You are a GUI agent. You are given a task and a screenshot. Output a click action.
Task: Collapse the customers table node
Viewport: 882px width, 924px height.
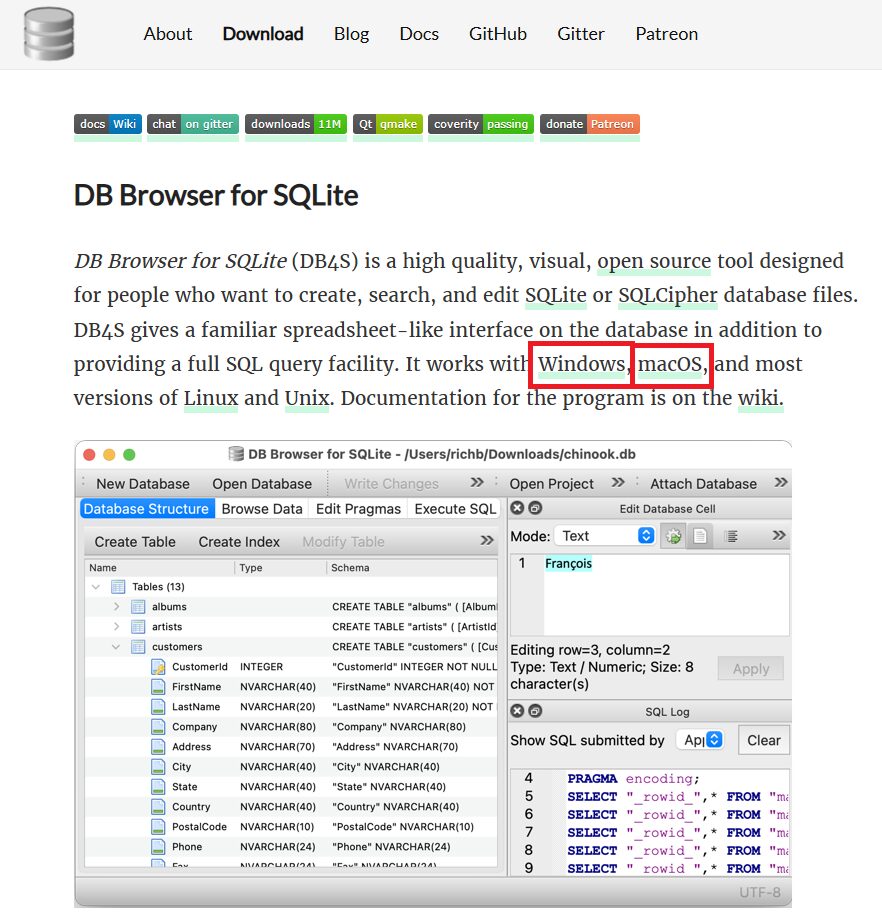[116, 647]
